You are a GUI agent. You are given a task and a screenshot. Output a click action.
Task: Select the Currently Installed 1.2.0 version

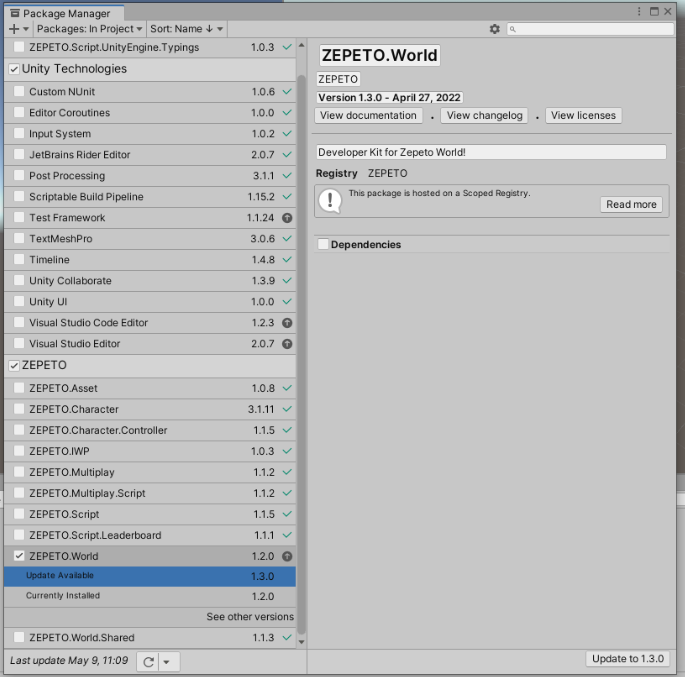click(150, 596)
